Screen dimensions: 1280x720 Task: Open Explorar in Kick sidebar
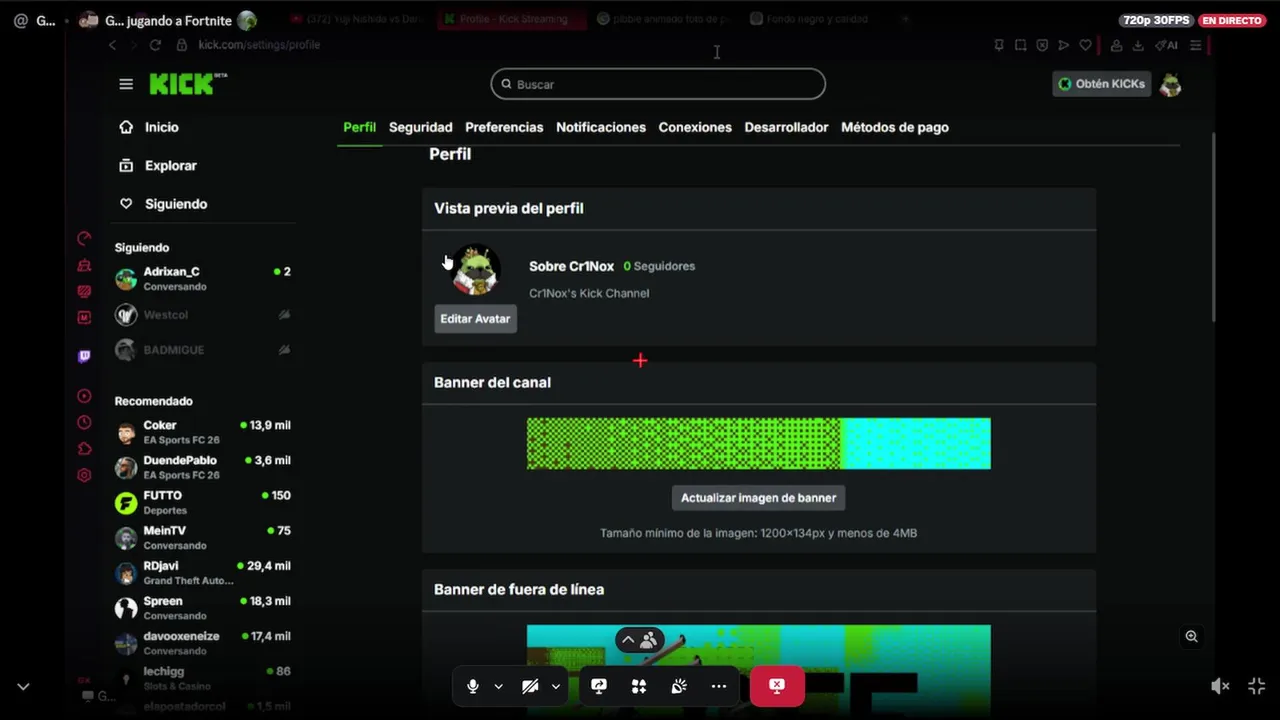tap(157, 165)
